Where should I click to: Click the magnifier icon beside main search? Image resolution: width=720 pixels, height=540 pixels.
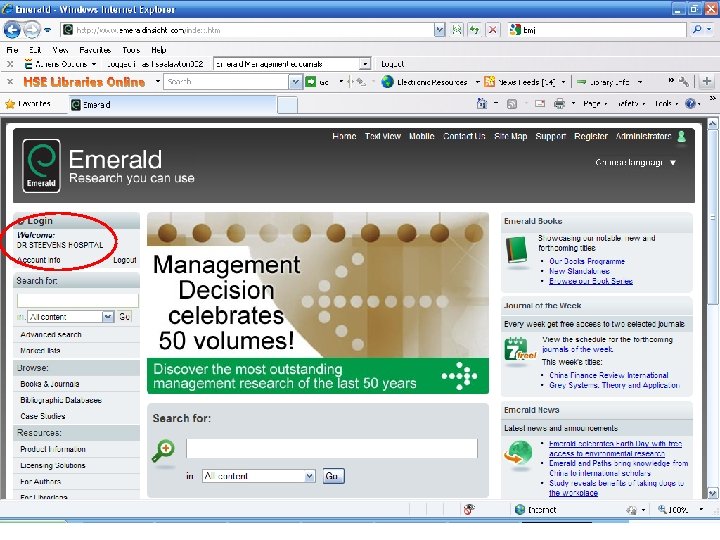pos(163,451)
